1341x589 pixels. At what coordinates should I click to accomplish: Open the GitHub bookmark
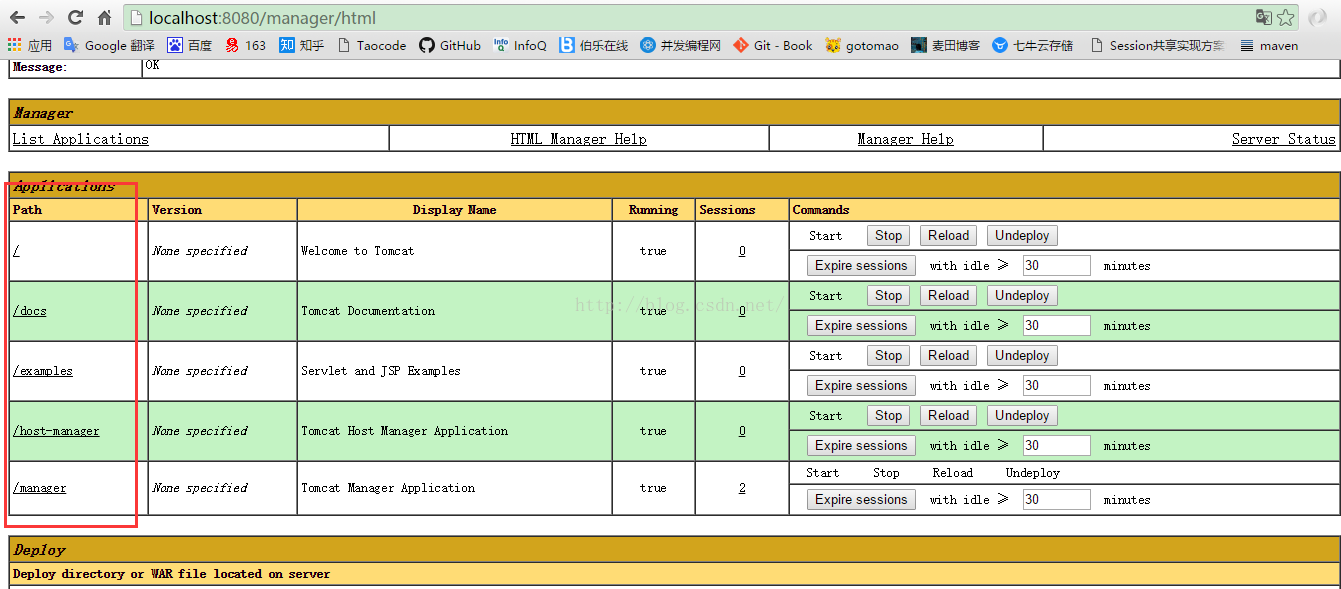pos(450,45)
